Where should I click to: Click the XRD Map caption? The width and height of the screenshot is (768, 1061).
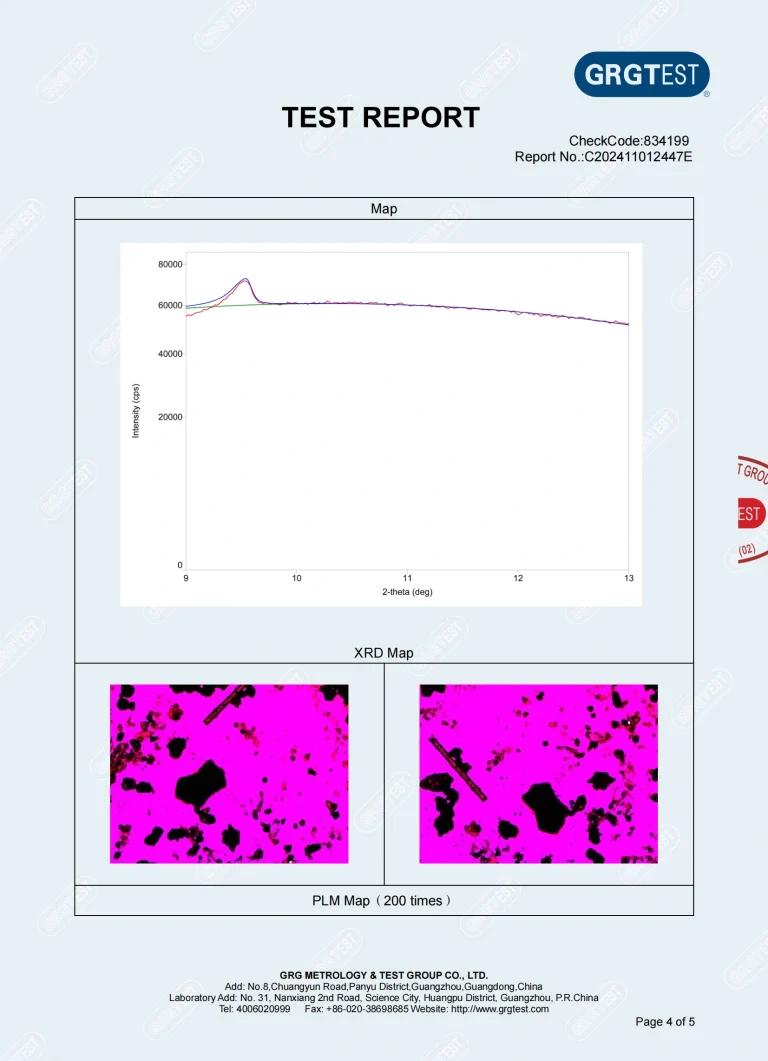pos(384,653)
